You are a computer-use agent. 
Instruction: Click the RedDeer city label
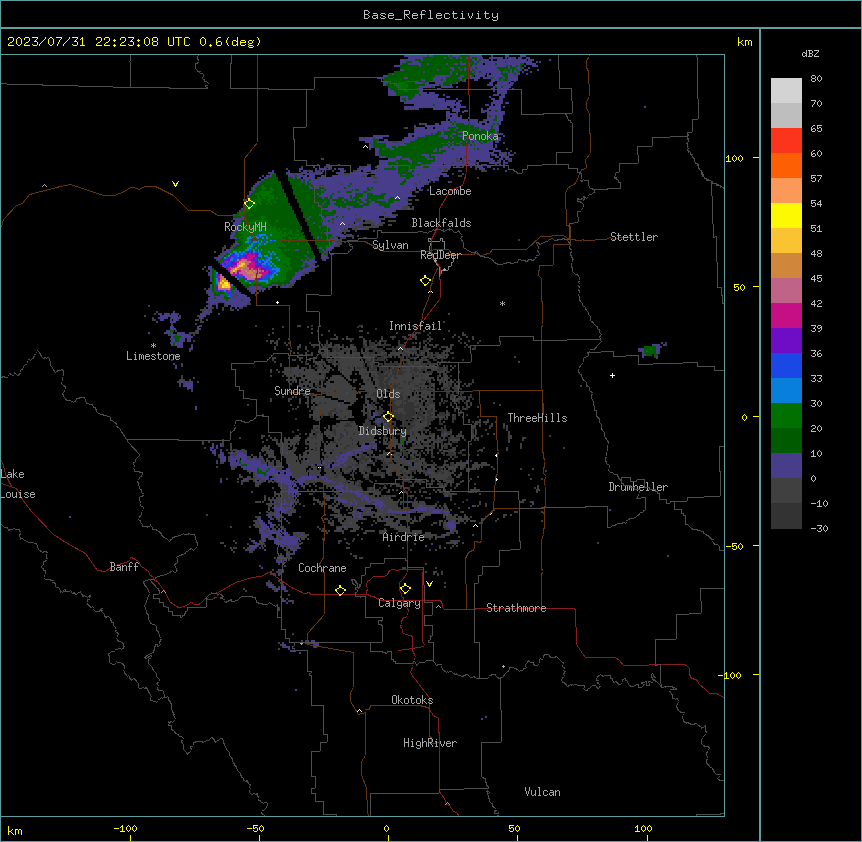pyautogui.click(x=440, y=255)
